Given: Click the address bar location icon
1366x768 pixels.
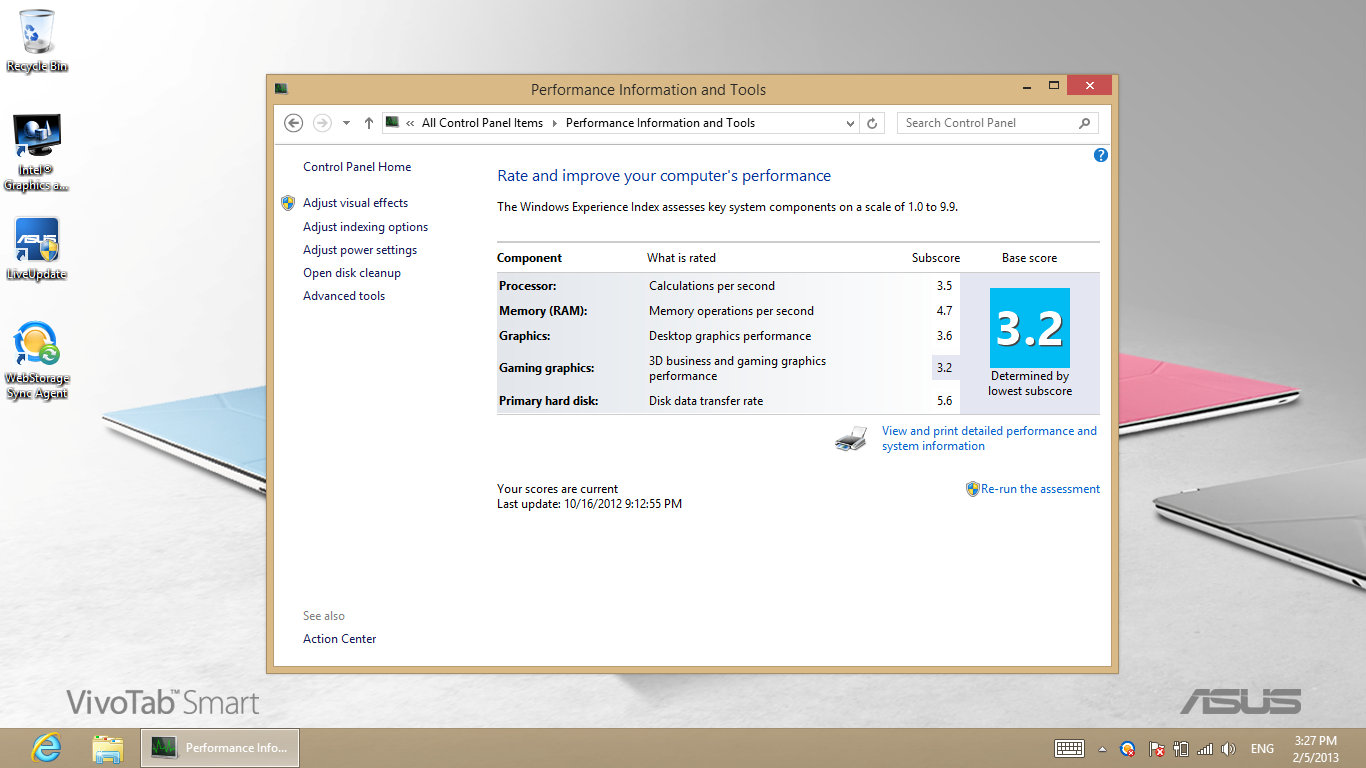Looking at the screenshot, I should point(393,123).
